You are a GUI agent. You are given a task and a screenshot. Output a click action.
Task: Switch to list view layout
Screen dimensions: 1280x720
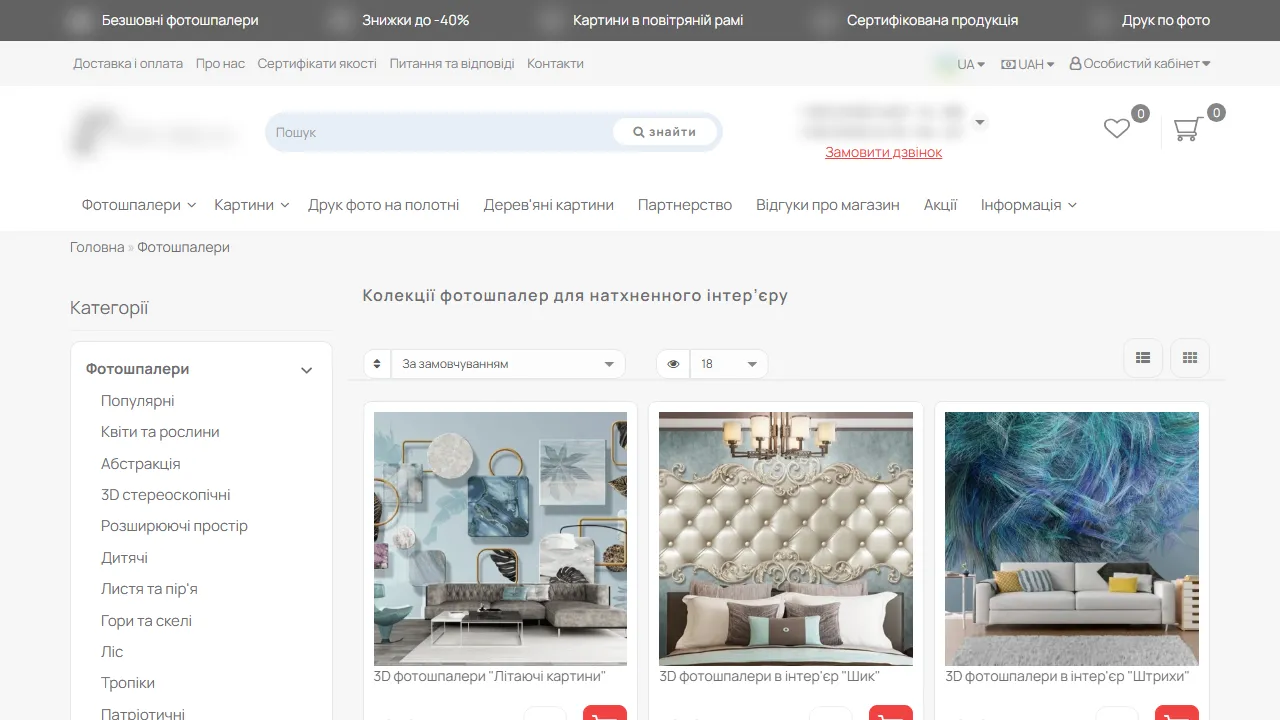pos(1143,358)
